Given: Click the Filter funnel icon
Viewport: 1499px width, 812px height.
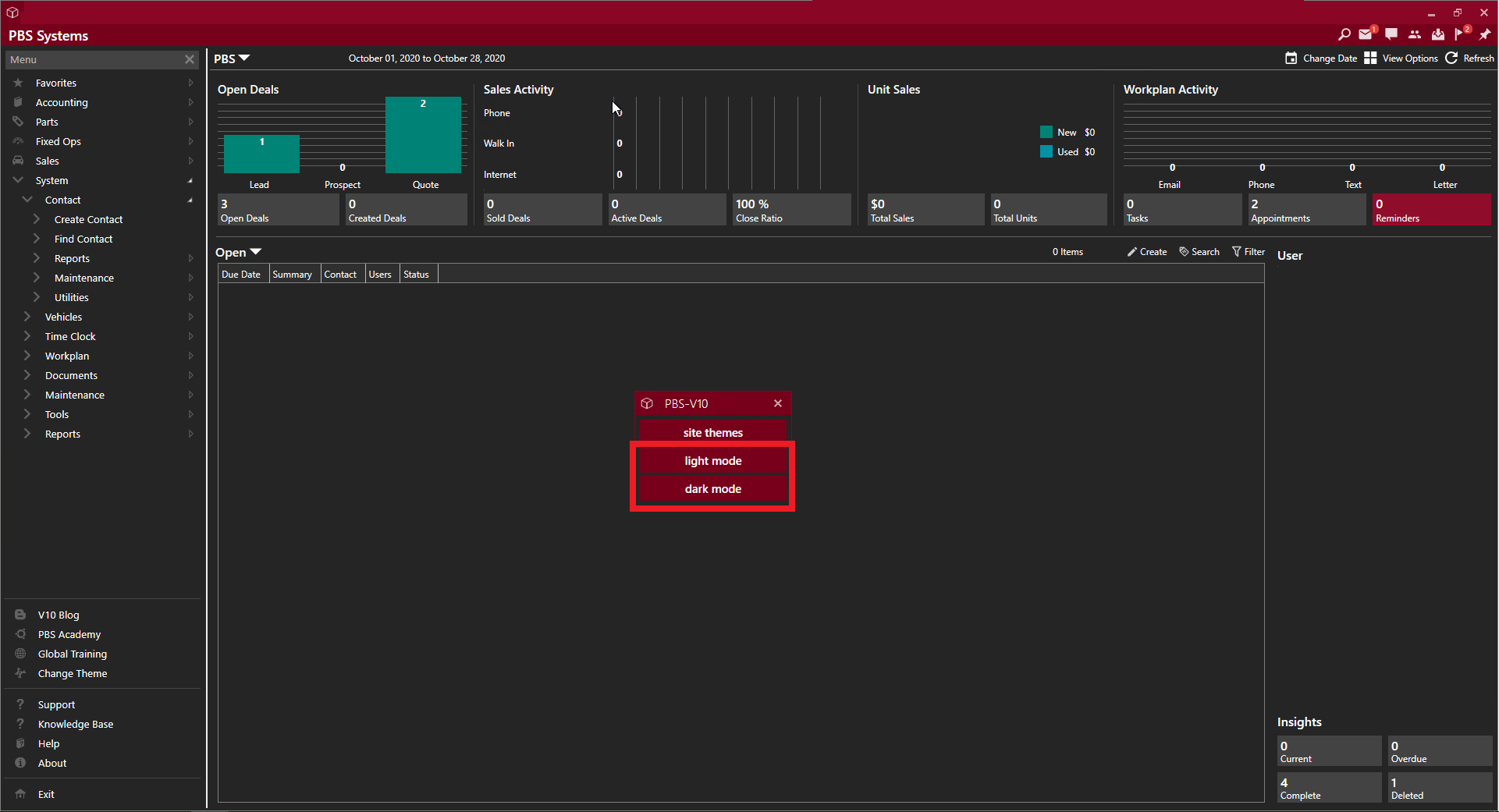Looking at the screenshot, I should [x=1237, y=252].
